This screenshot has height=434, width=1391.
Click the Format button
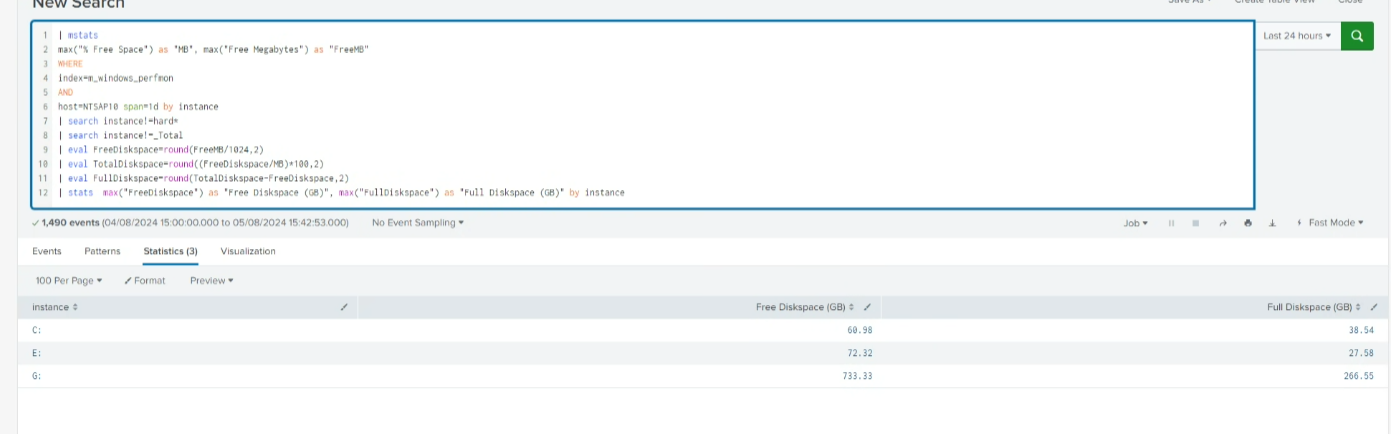tap(145, 281)
